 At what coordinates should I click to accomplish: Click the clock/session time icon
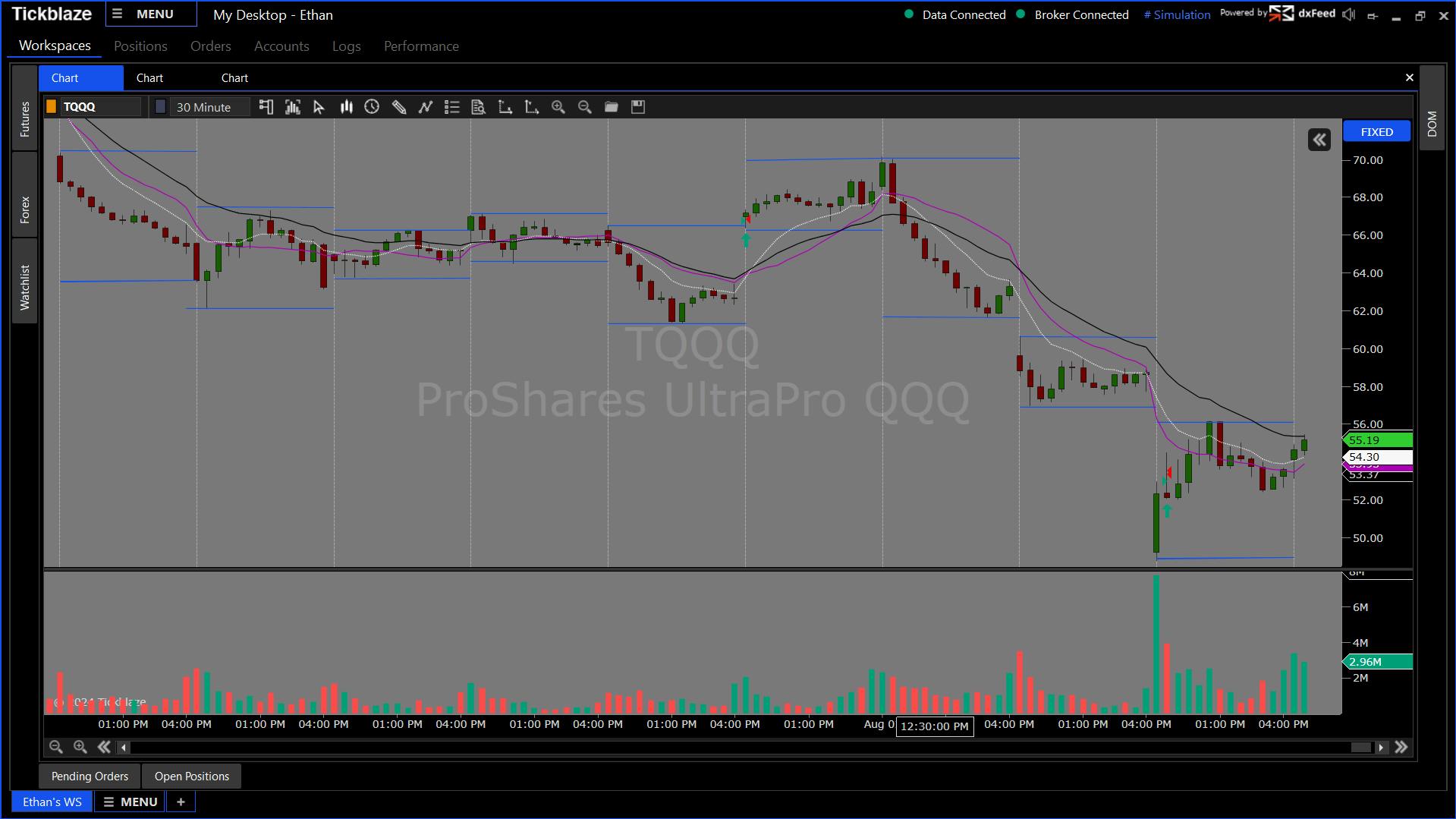pyautogui.click(x=372, y=107)
